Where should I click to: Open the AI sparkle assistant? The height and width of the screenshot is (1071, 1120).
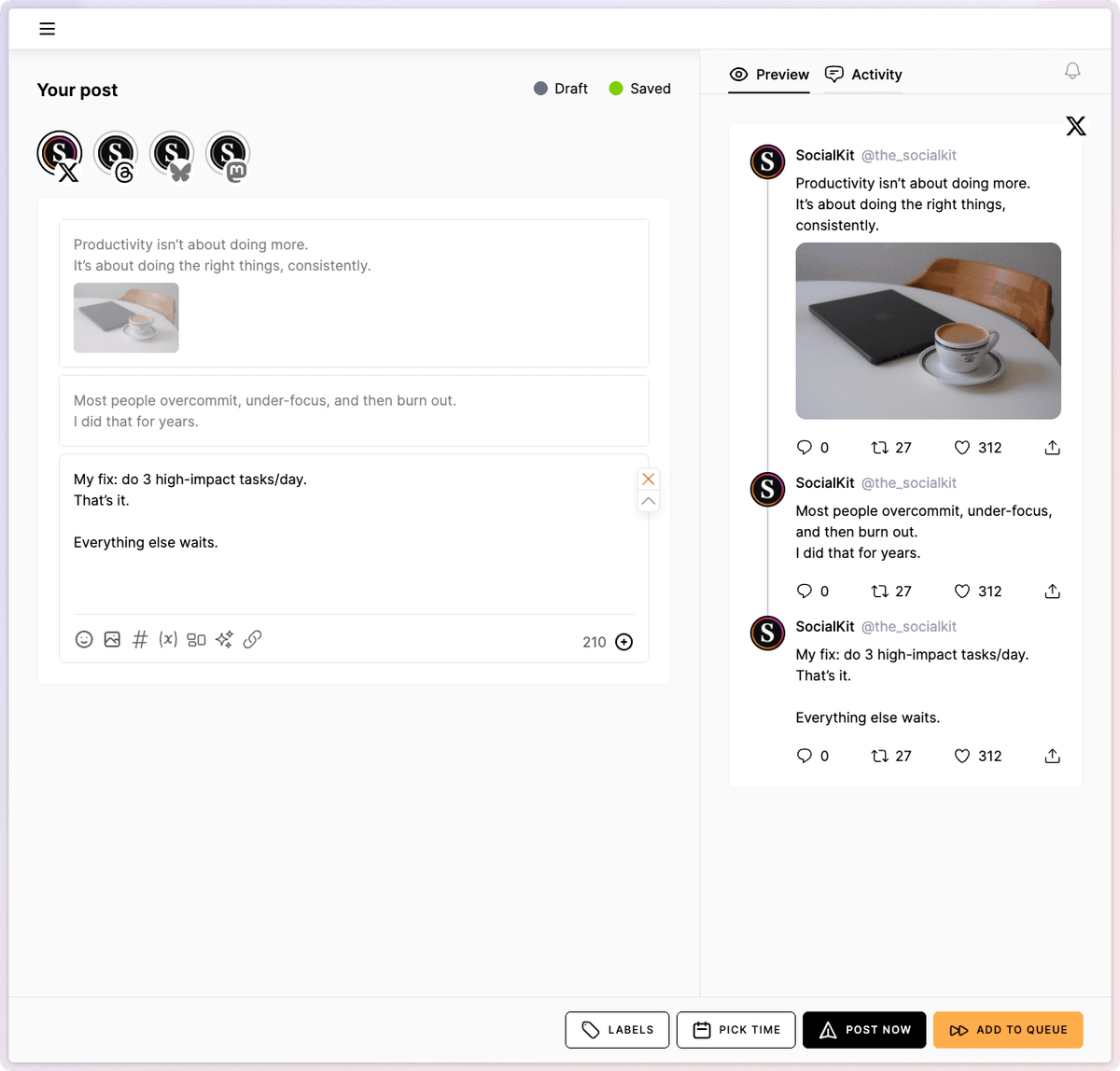pos(224,640)
